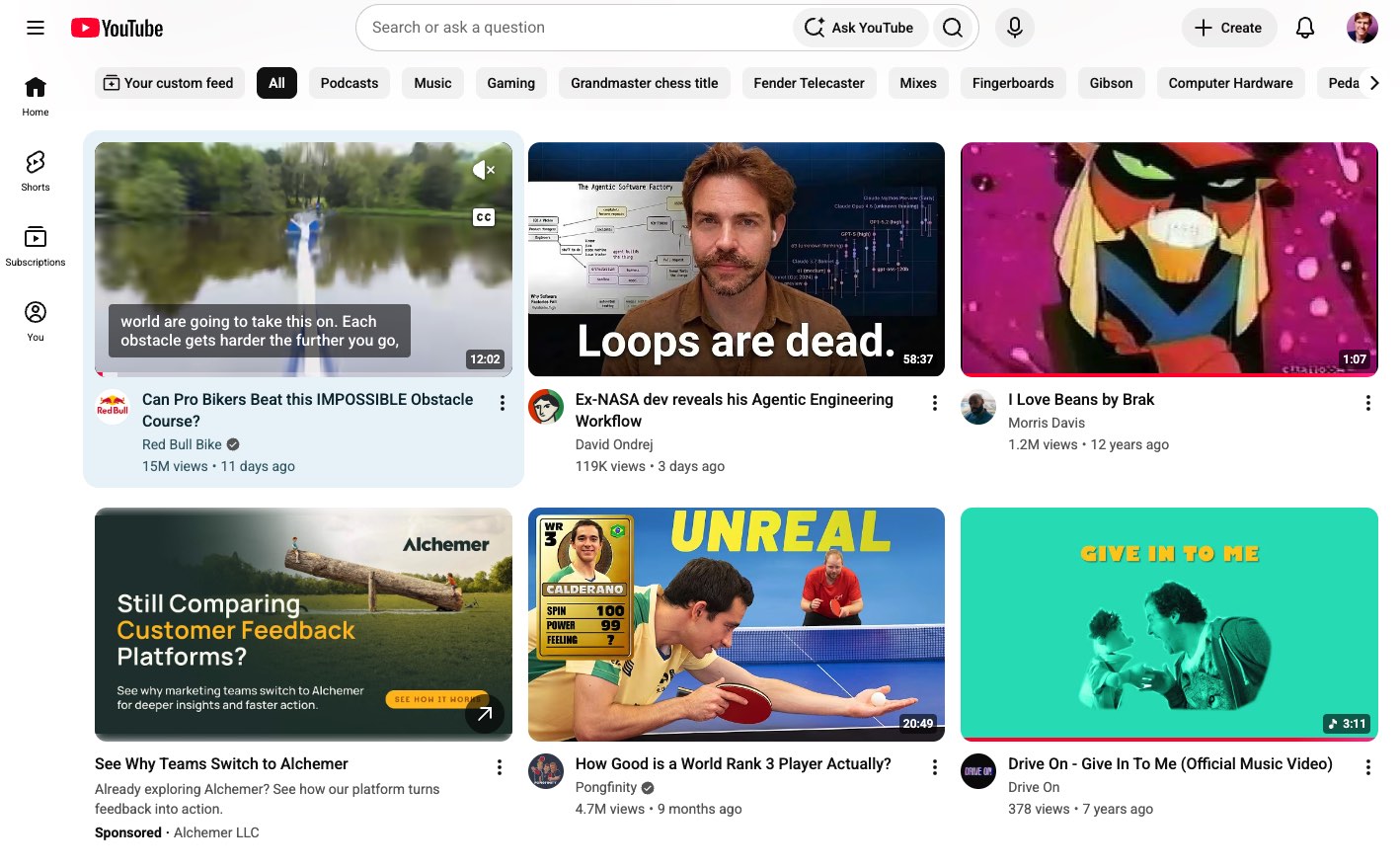This screenshot has height=868, width=1400.
Task: Play the Red Bull obstacle course thumbnail
Action: coord(303,260)
